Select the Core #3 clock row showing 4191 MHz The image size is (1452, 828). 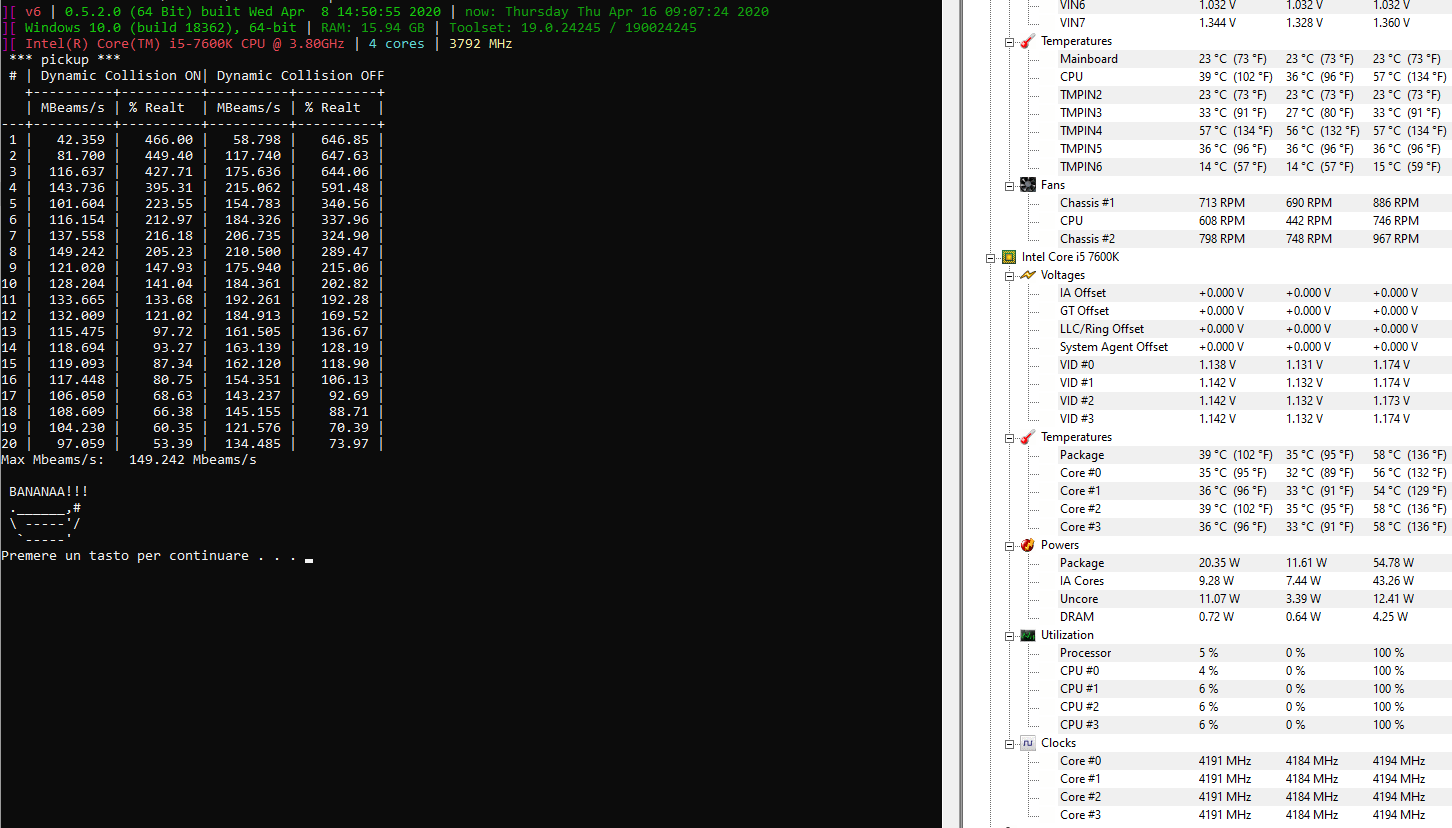[1254, 815]
